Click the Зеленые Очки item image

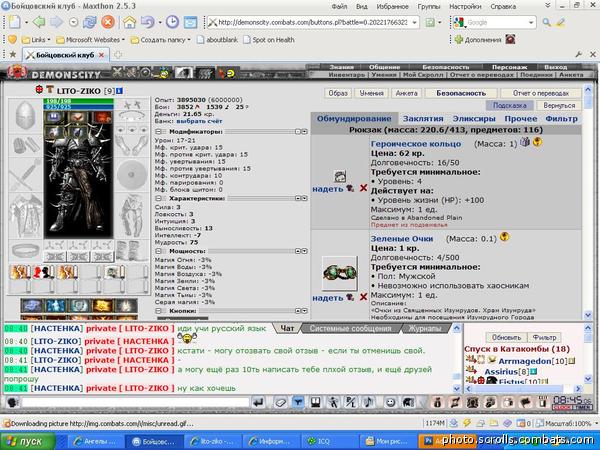coord(340,273)
